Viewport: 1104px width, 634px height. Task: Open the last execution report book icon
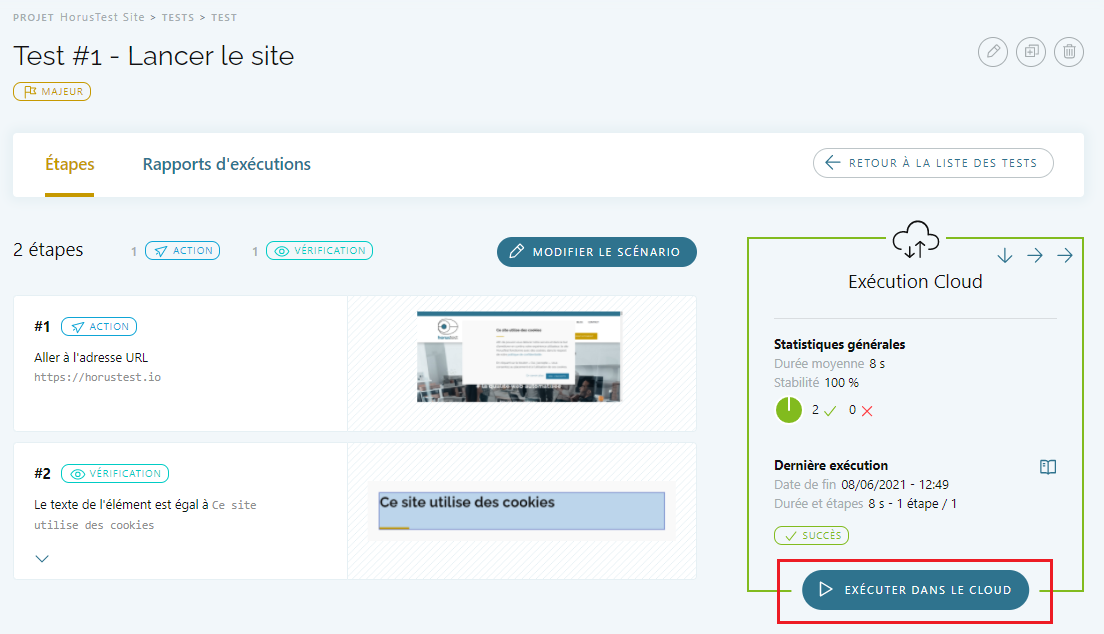pyautogui.click(x=1048, y=467)
